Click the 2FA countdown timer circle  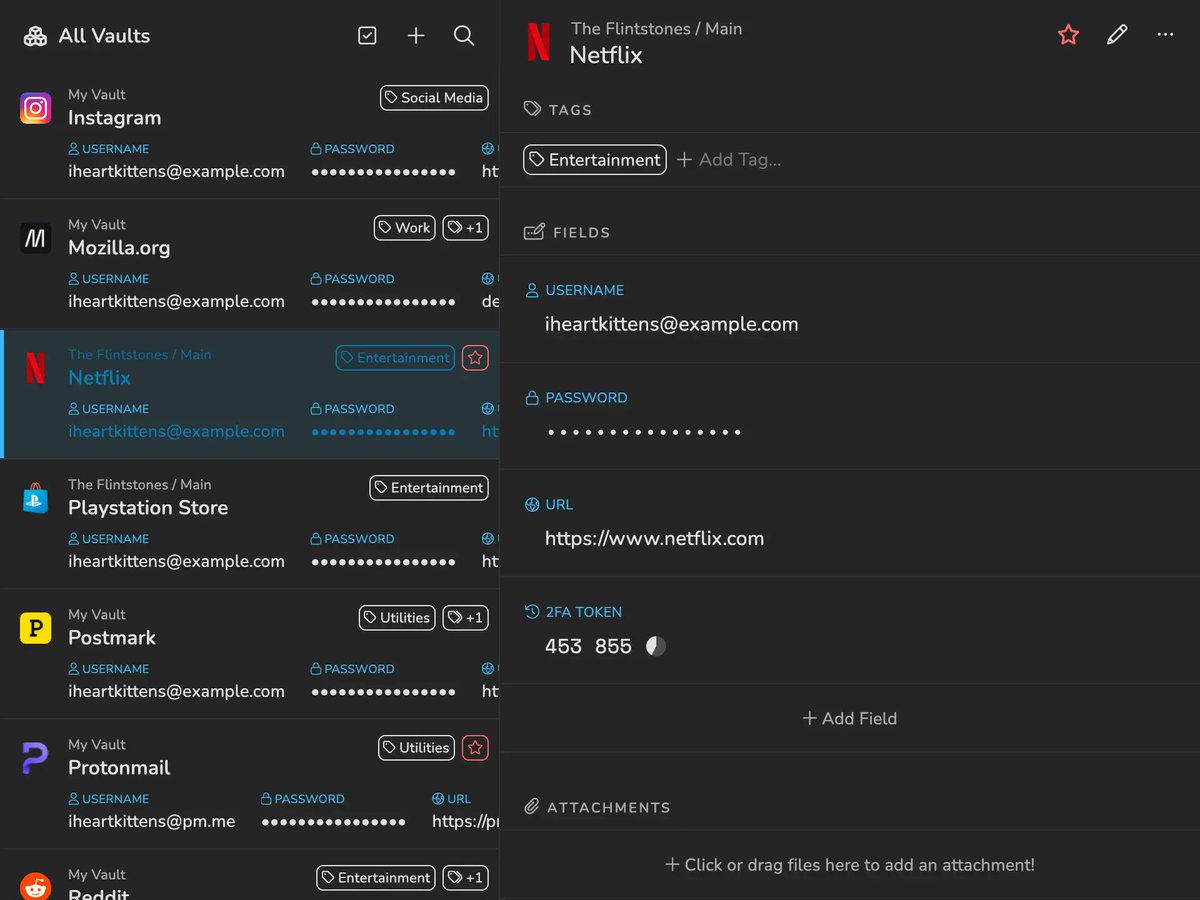click(656, 646)
